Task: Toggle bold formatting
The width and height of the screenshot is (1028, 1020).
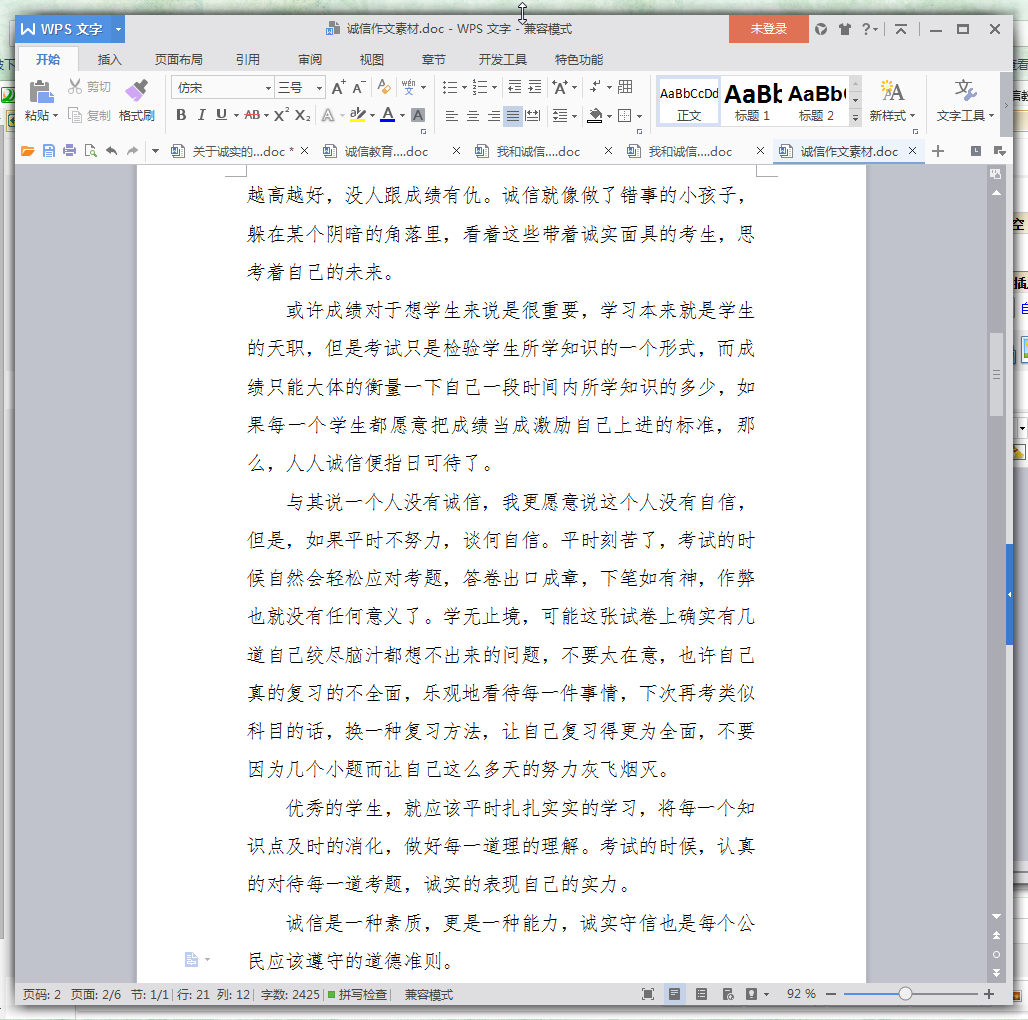Action: pyautogui.click(x=182, y=115)
